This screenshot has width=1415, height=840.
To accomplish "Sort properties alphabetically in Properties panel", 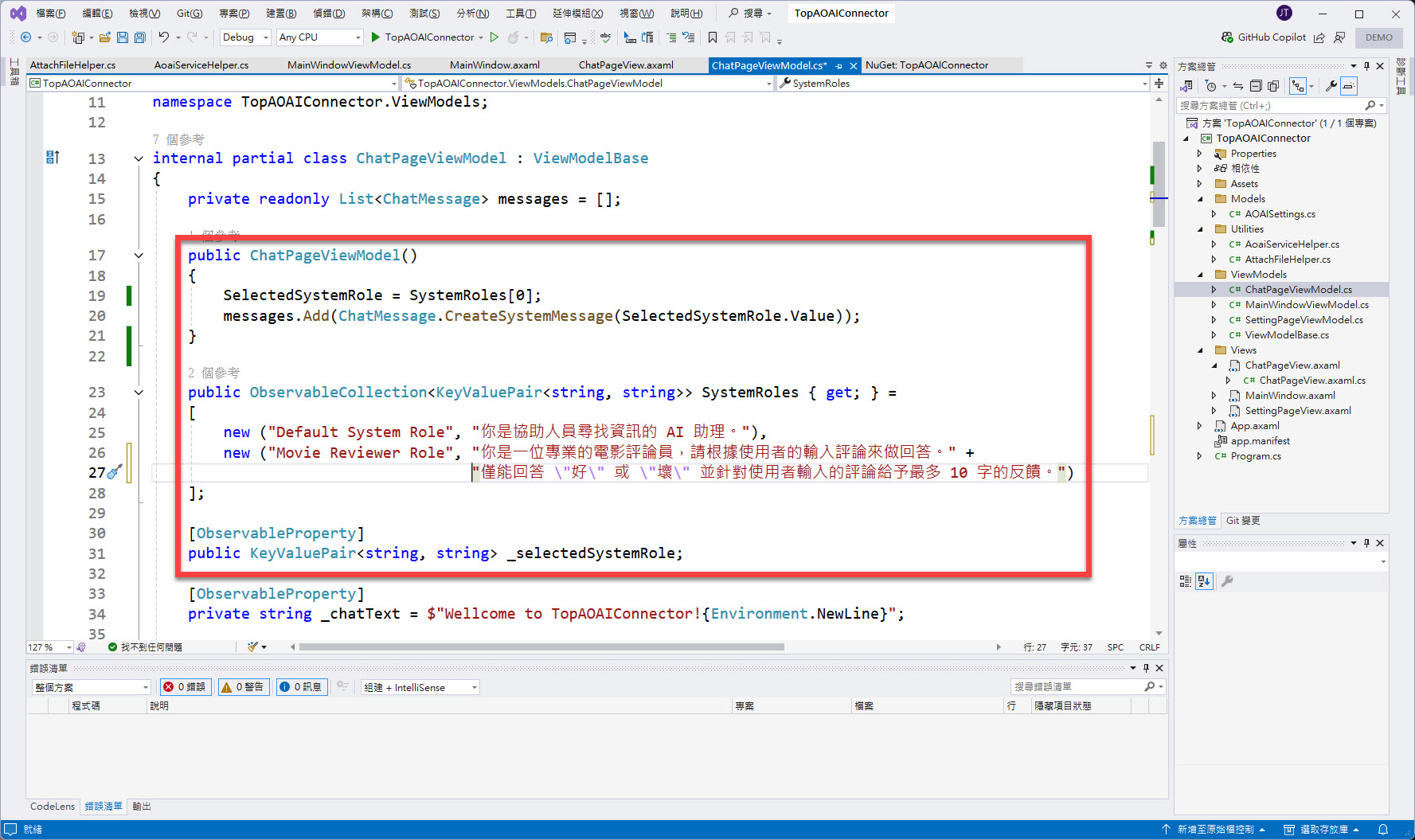I will coord(1204,581).
